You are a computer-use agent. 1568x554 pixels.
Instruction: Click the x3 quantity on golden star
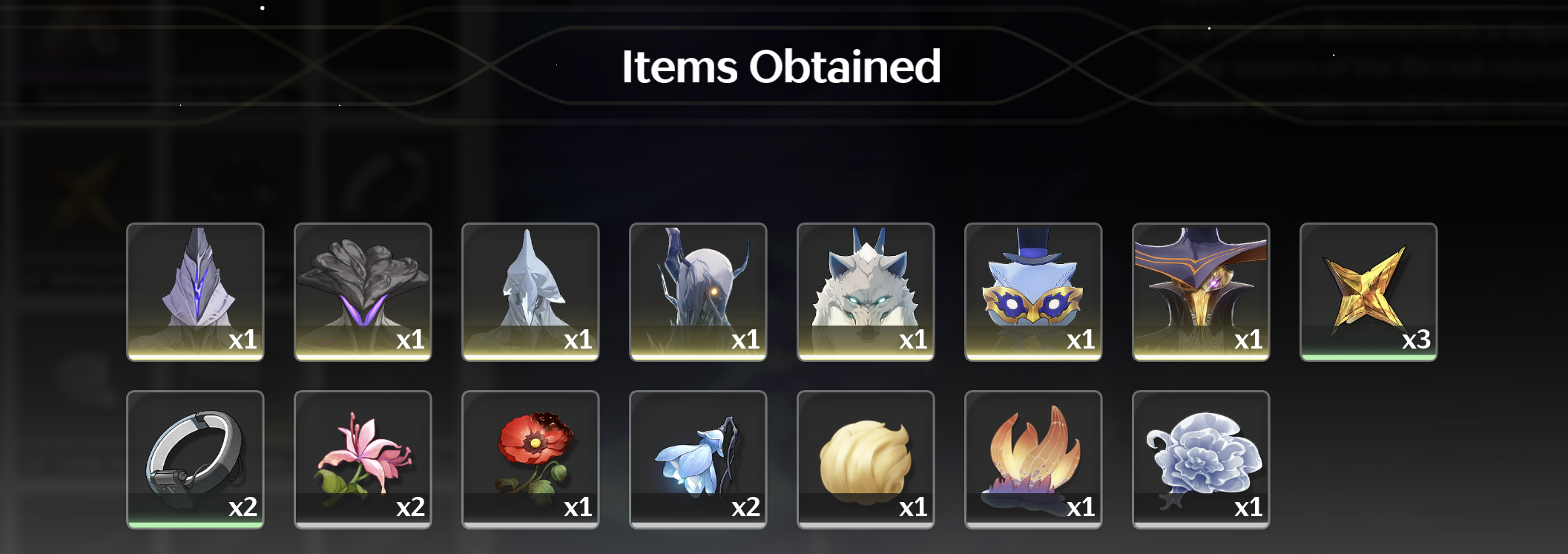tap(1416, 340)
